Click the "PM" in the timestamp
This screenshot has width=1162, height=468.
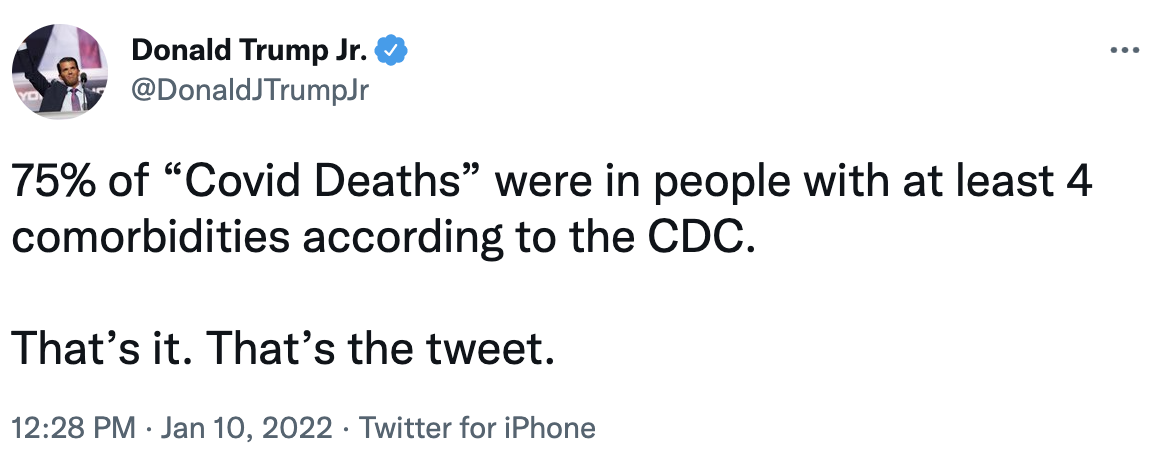click(114, 429)
